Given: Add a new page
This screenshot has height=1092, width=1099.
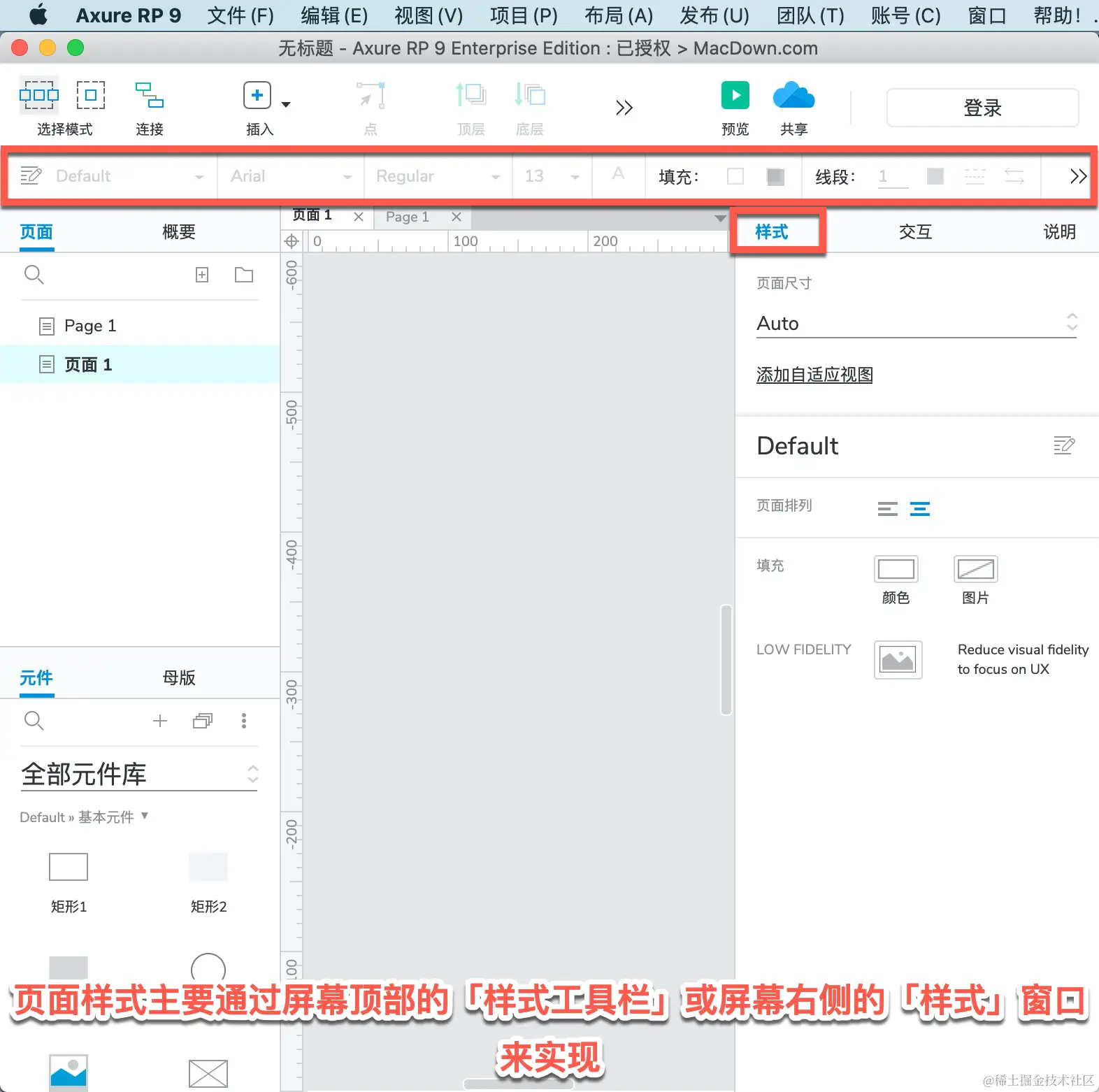Looking at the screenshot, I should tap(202, 275).
